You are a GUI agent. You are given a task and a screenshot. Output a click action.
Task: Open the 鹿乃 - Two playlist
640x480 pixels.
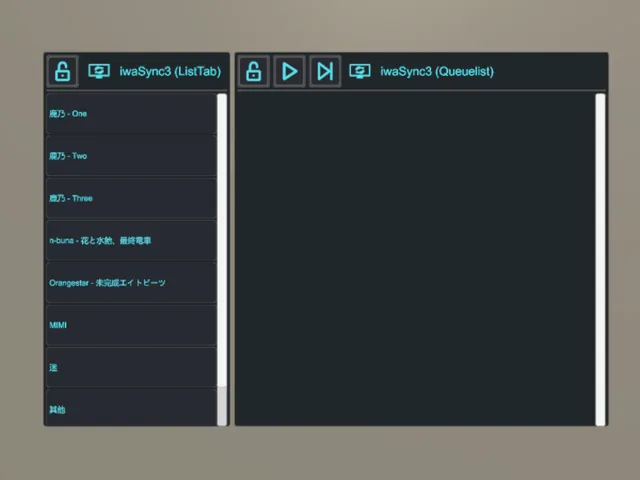[x=131, y=156]
